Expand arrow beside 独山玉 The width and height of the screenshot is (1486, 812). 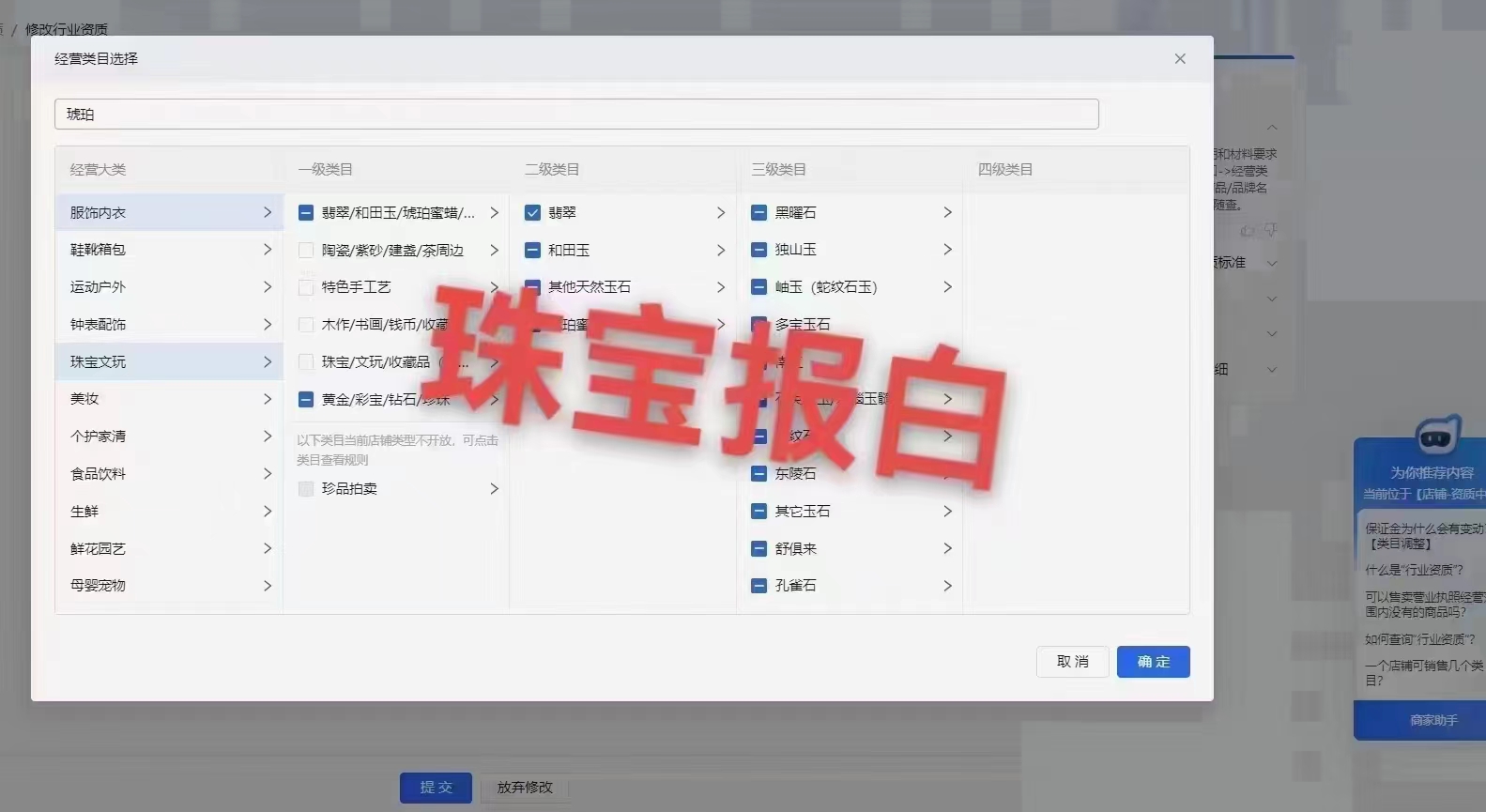[947, 250]
